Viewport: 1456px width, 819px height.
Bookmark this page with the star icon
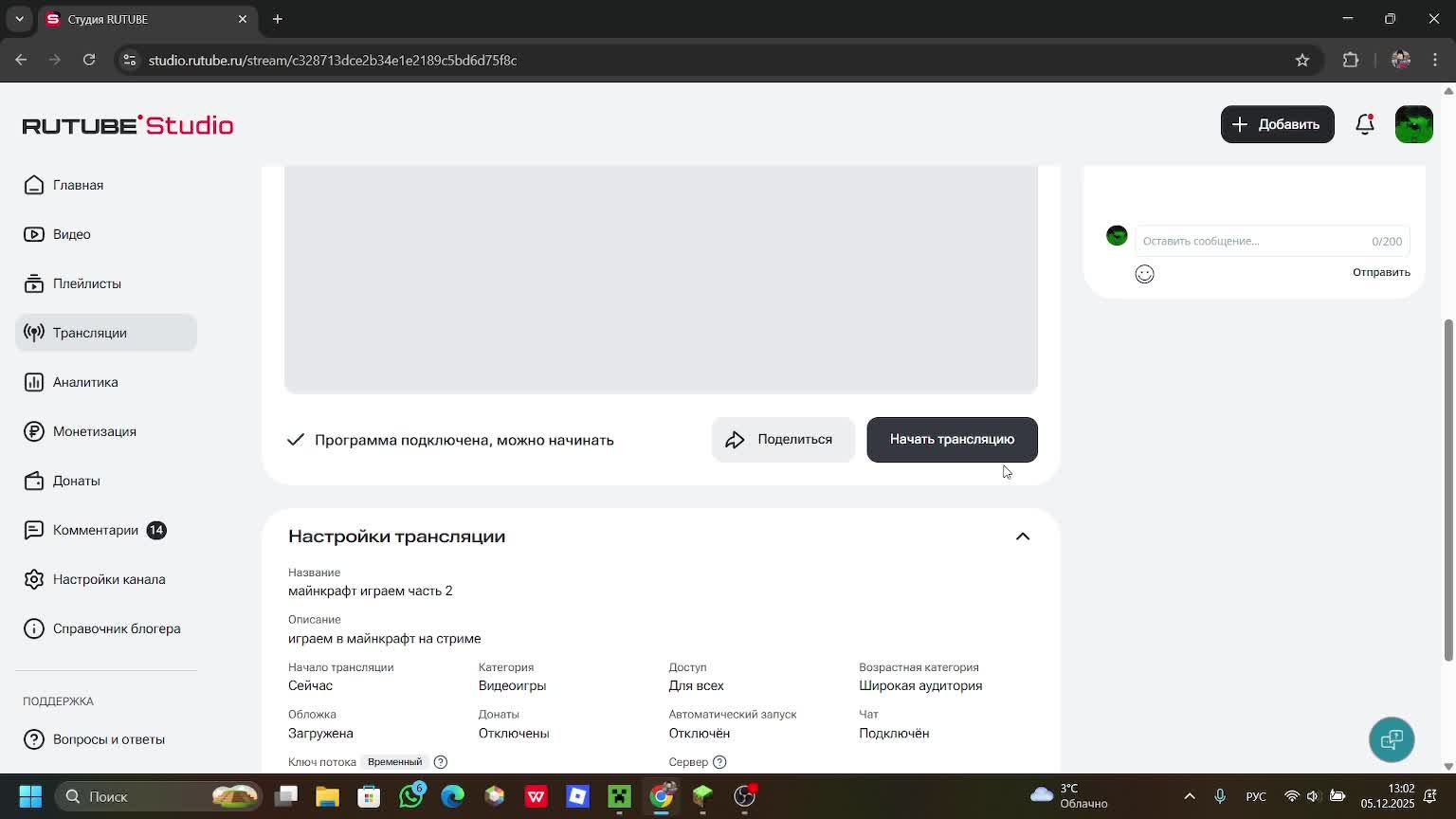click(x=1302, y=60)
